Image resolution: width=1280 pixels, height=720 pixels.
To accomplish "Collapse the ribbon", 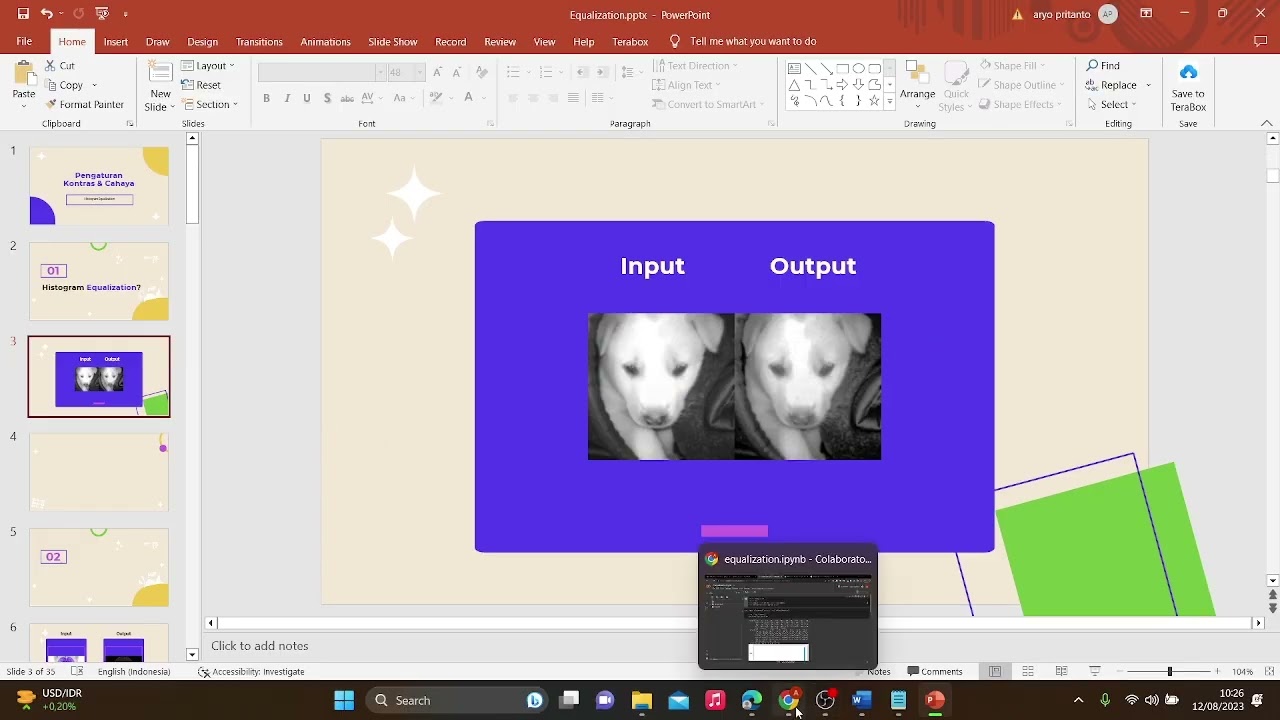I will 1266,123.
